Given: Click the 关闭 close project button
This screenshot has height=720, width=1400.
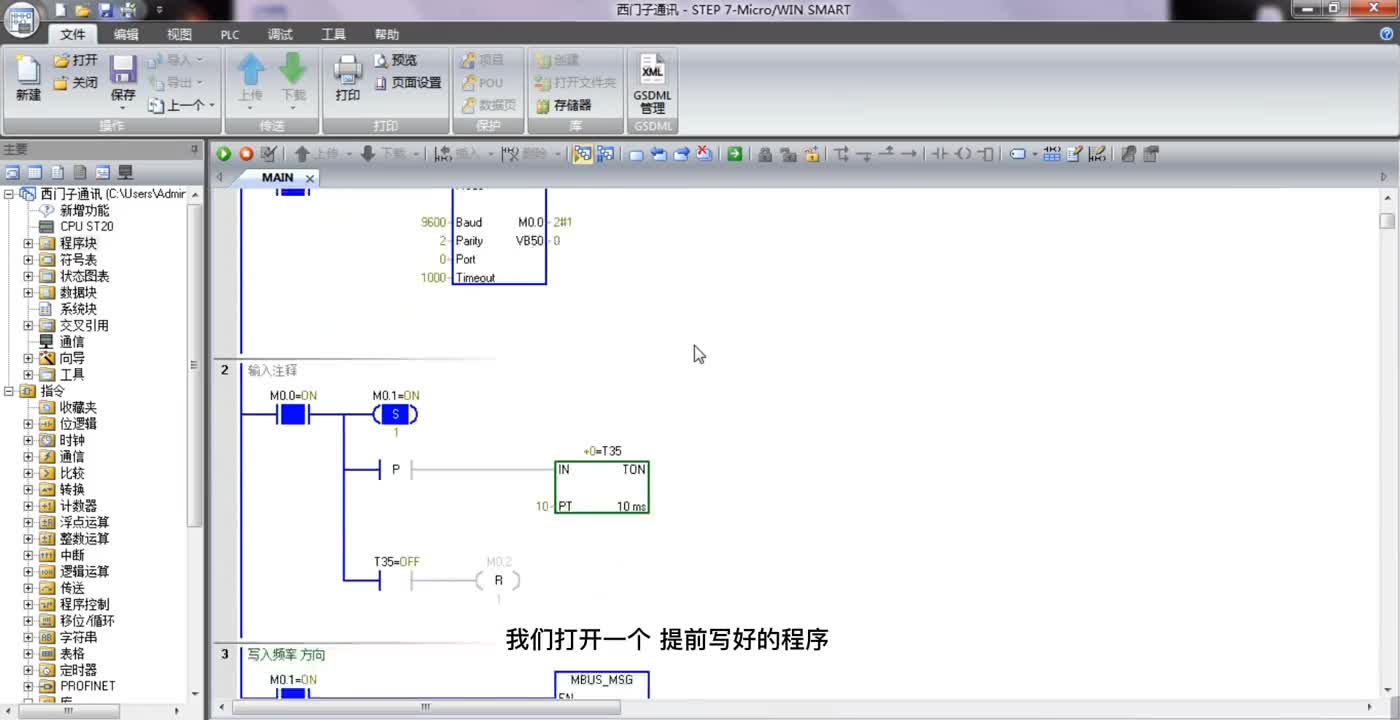Looking at the screenshot, I should [76, 83].
